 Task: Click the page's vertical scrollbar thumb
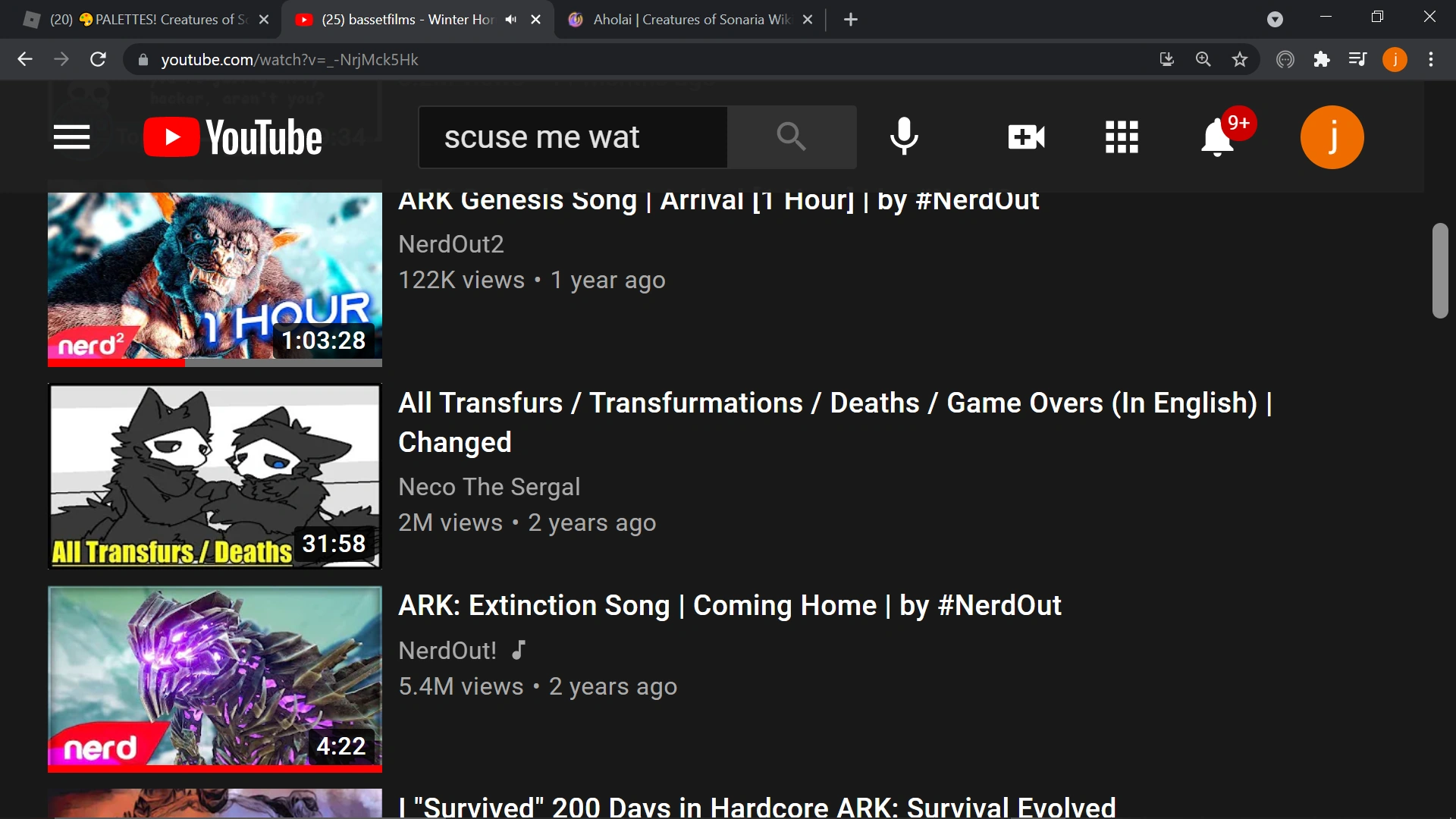tap(1440, 271)
